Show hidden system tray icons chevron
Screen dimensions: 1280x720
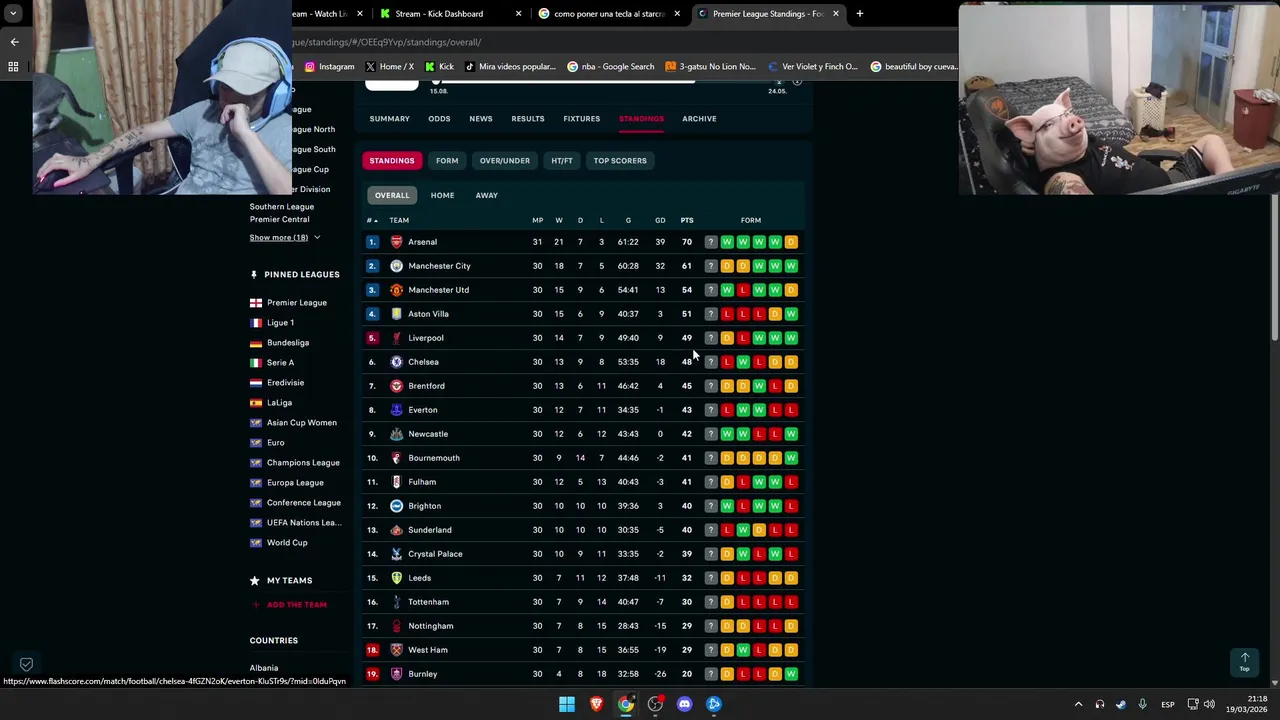[1078, 704]
